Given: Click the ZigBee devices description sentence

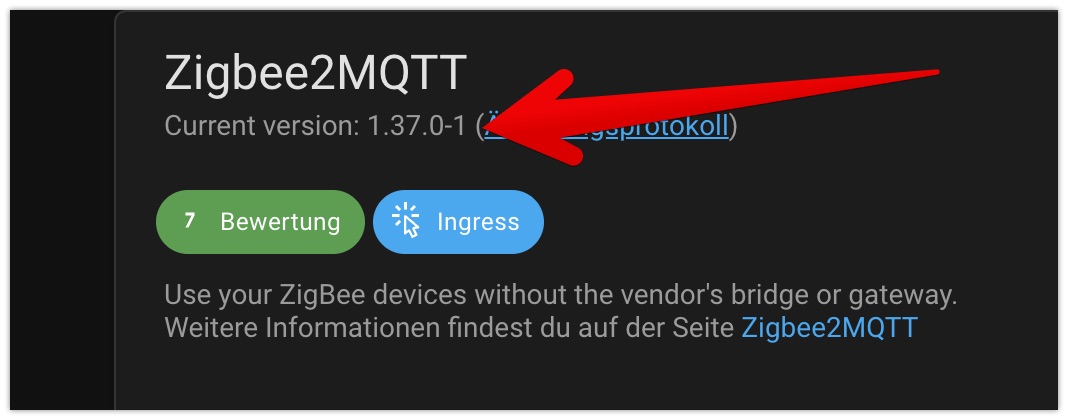Looking at the screenshot, I should [x=561, y=296].
